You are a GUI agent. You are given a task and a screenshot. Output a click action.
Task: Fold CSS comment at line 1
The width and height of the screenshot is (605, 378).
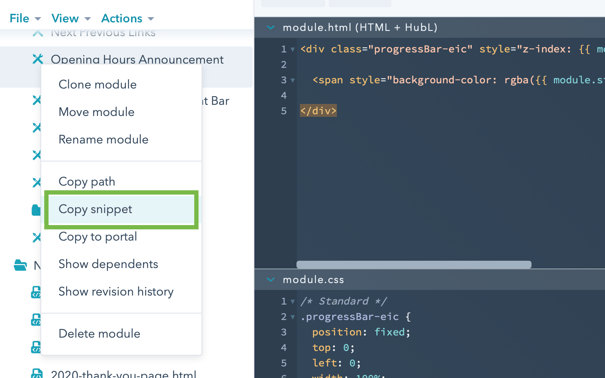pos(293,301)
